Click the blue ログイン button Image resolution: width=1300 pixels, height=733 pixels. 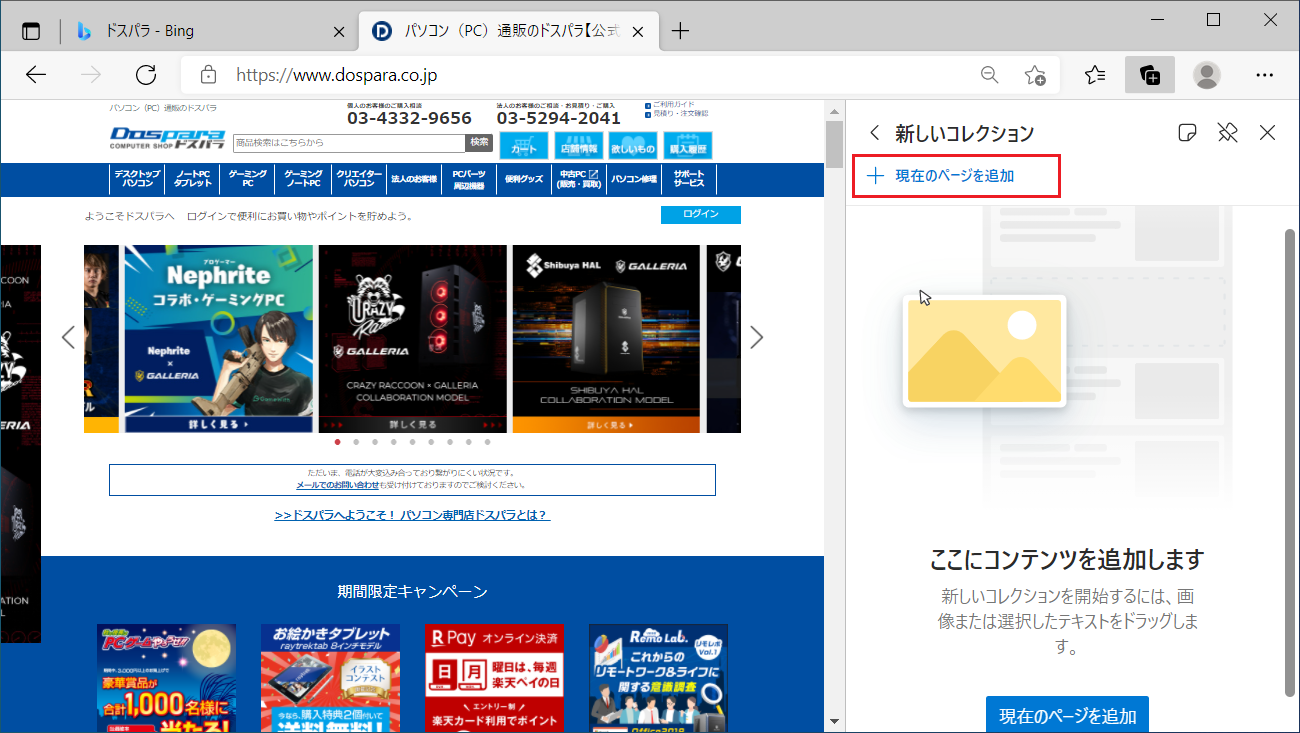(701, 214)
